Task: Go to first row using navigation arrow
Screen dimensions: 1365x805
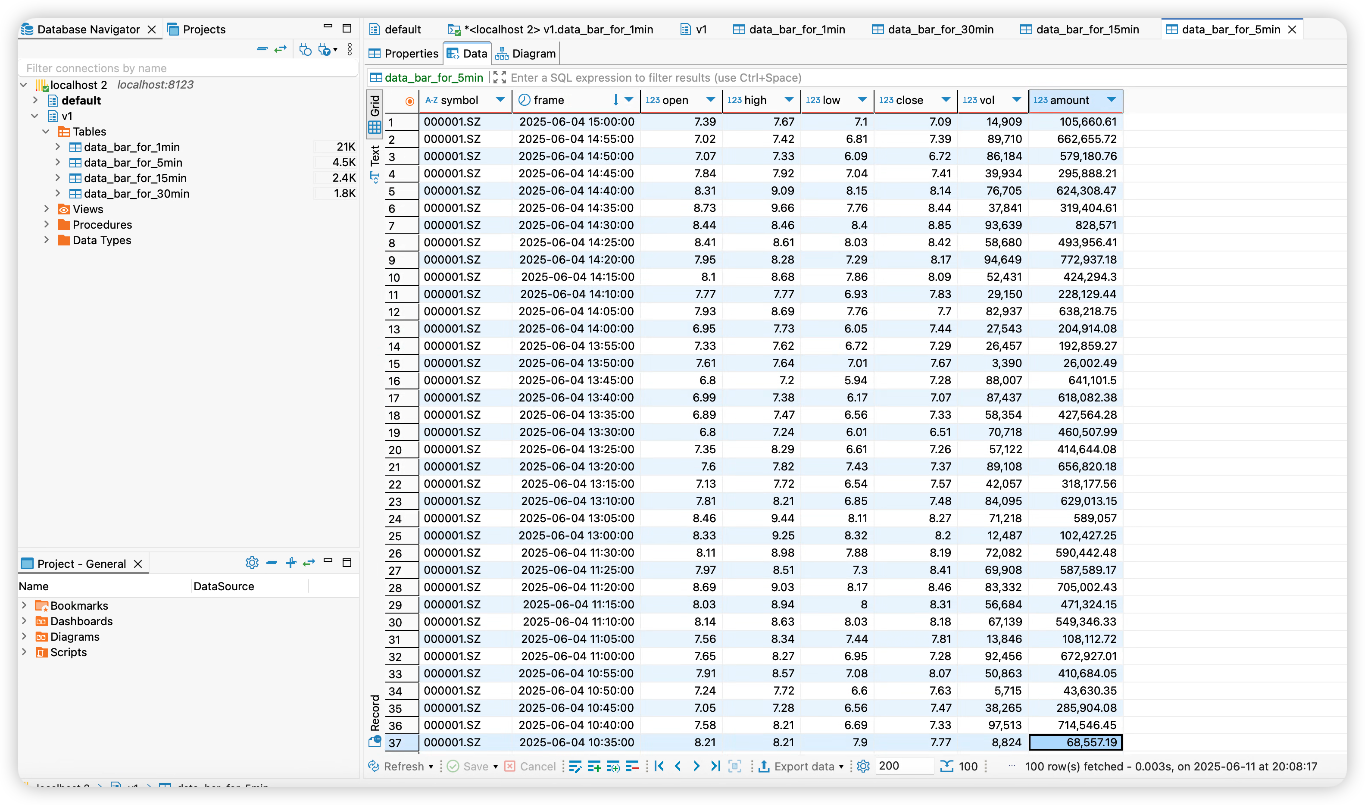Action: tap(659, 766)
